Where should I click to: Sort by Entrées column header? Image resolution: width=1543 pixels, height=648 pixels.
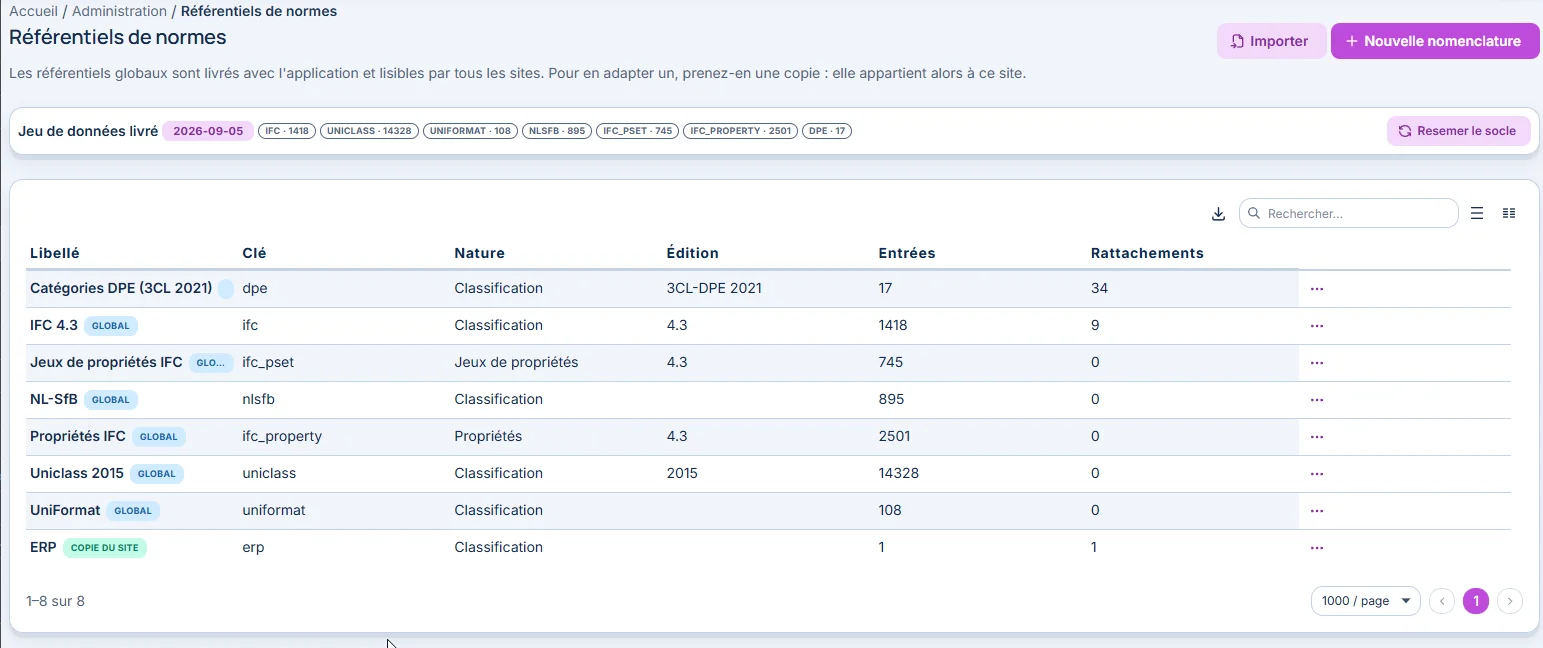(x=906, y=253)
